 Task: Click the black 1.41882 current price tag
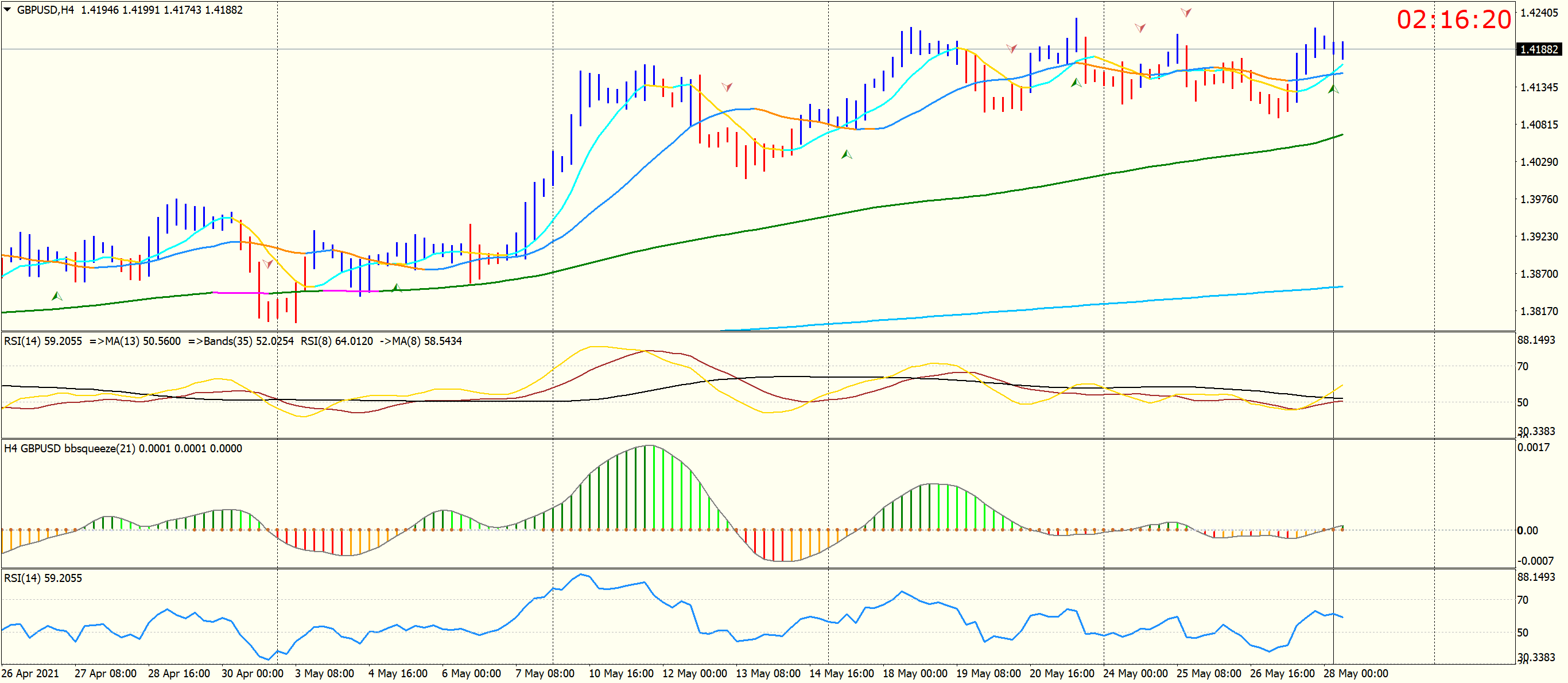(x=1539, y=49)
